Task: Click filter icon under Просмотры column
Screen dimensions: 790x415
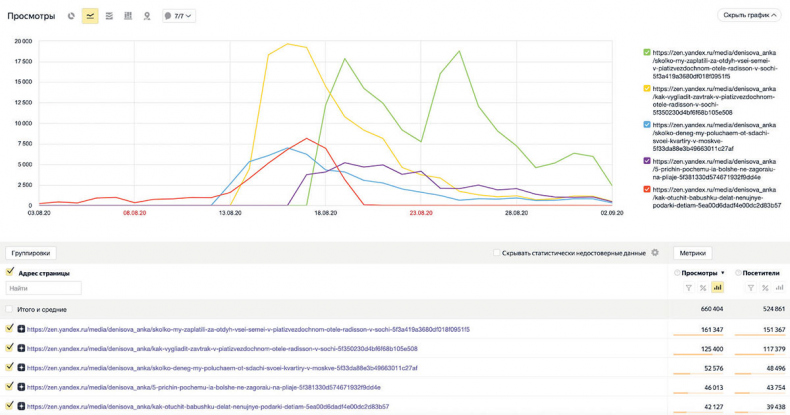Action: [689, 288]
